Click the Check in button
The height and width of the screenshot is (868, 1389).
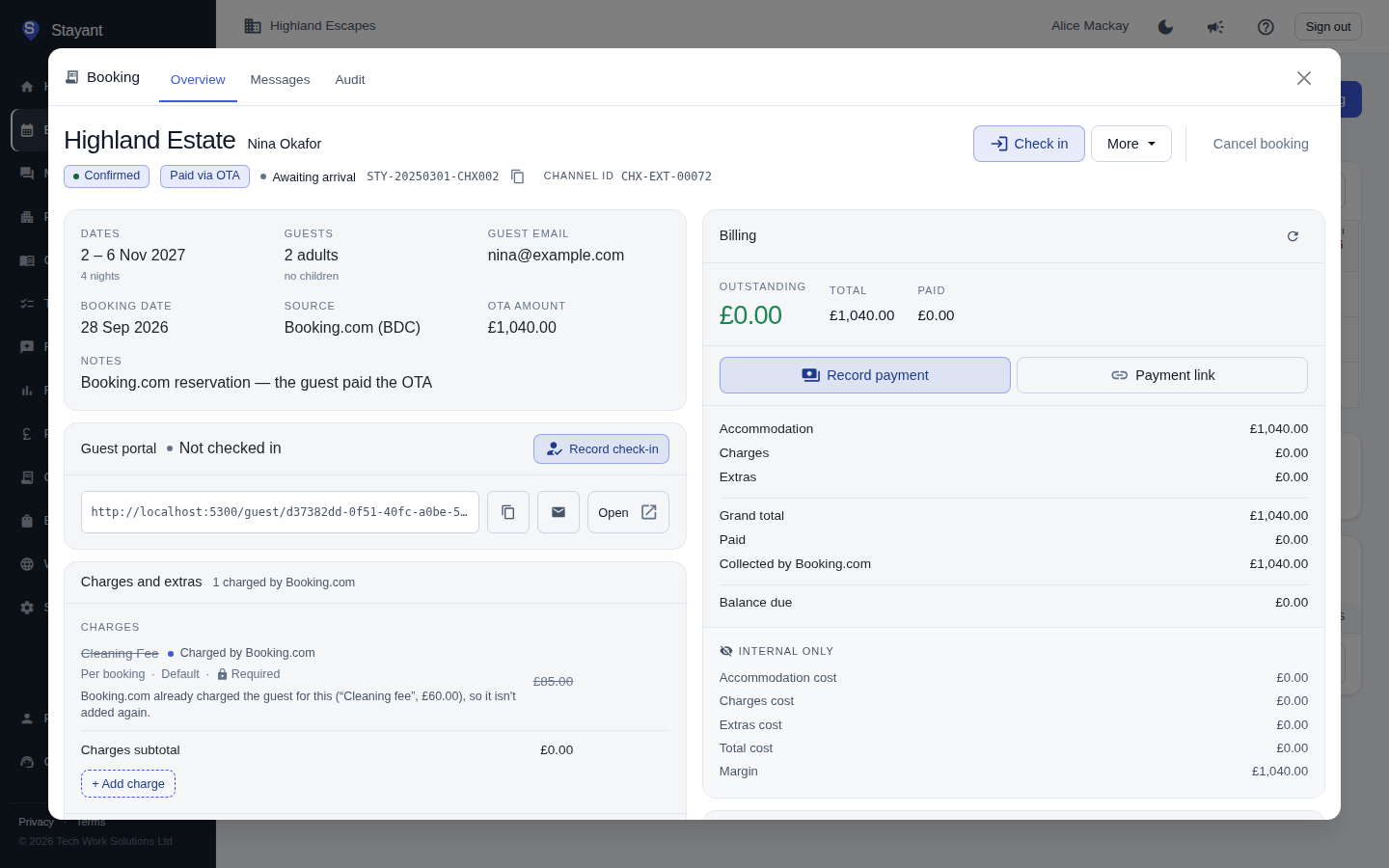click(x=1029, y=144)
